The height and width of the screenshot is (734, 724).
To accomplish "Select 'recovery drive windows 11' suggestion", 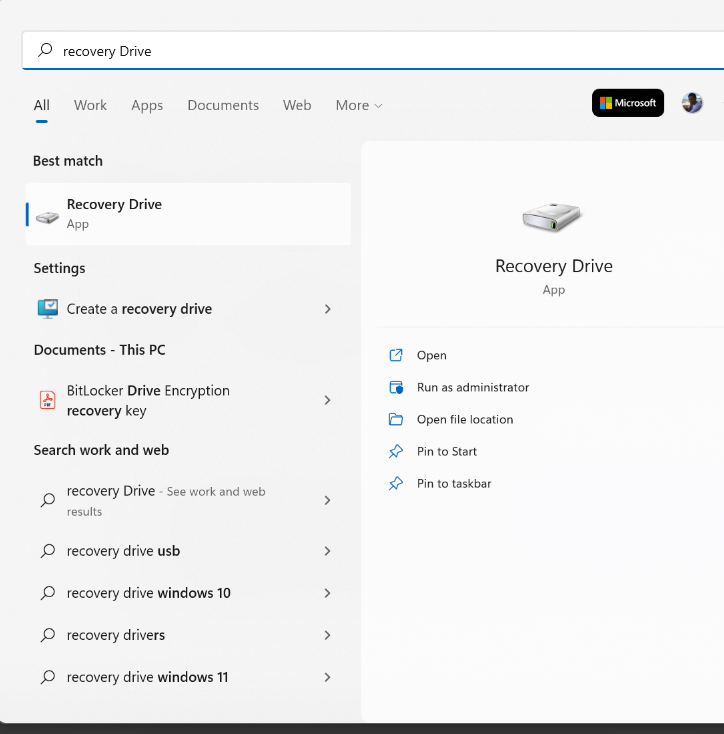I will tap(188, 677).
